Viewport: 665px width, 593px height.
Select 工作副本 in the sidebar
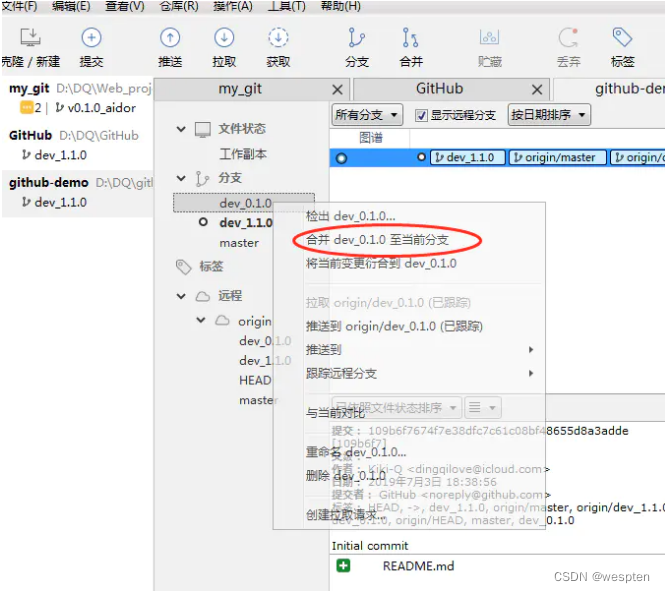coord(243,154)
